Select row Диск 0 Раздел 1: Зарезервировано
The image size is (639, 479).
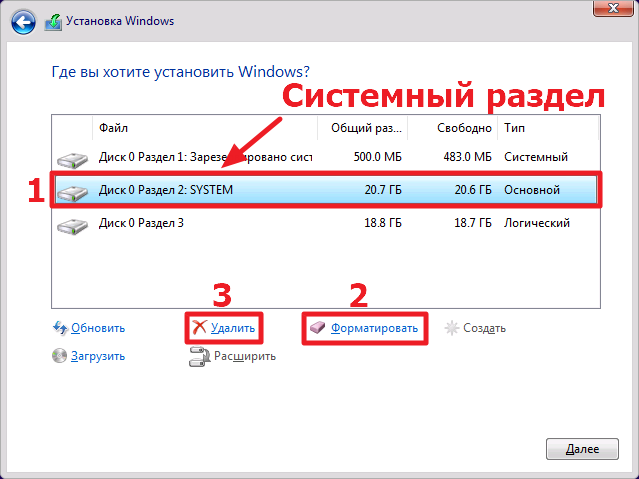click(326, 157)
